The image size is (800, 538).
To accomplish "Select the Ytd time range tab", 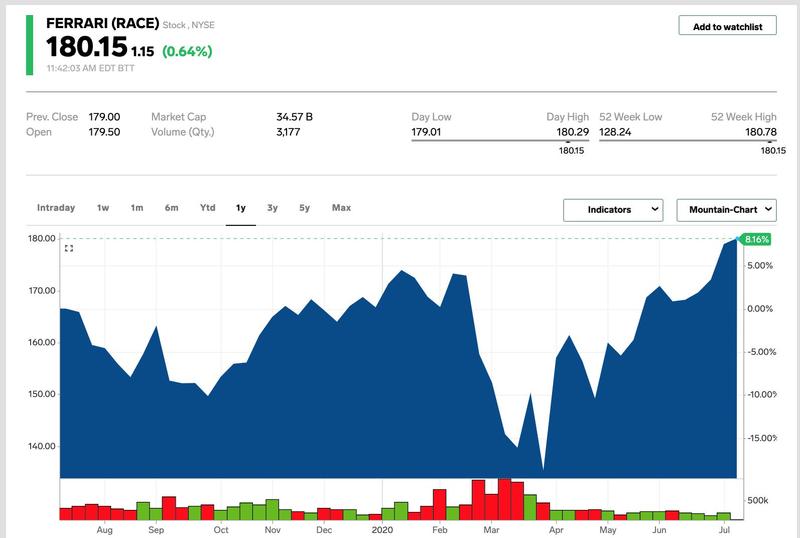I will pos(208,208).
